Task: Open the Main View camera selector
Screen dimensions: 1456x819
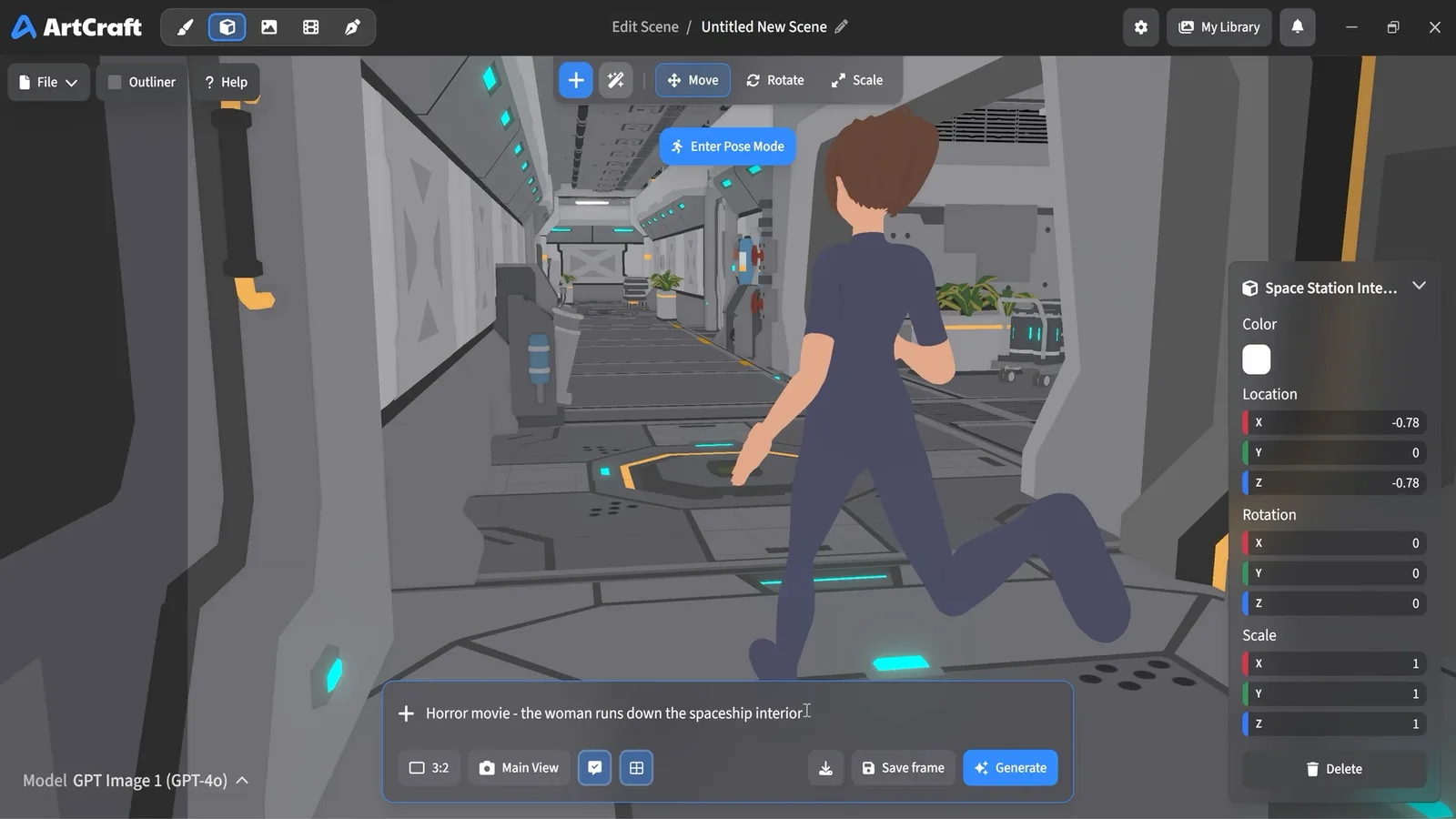Action: pos(520,768)
